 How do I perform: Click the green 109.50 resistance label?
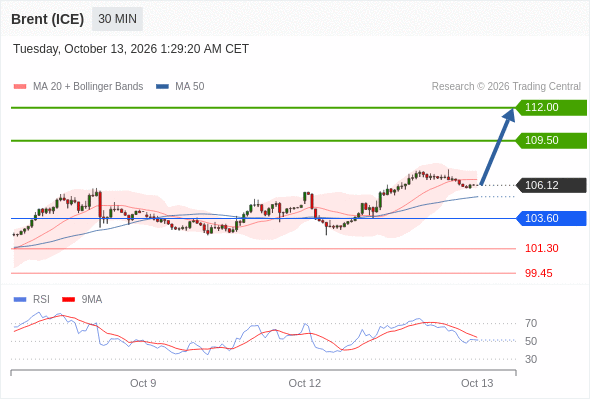click(551, 140)
